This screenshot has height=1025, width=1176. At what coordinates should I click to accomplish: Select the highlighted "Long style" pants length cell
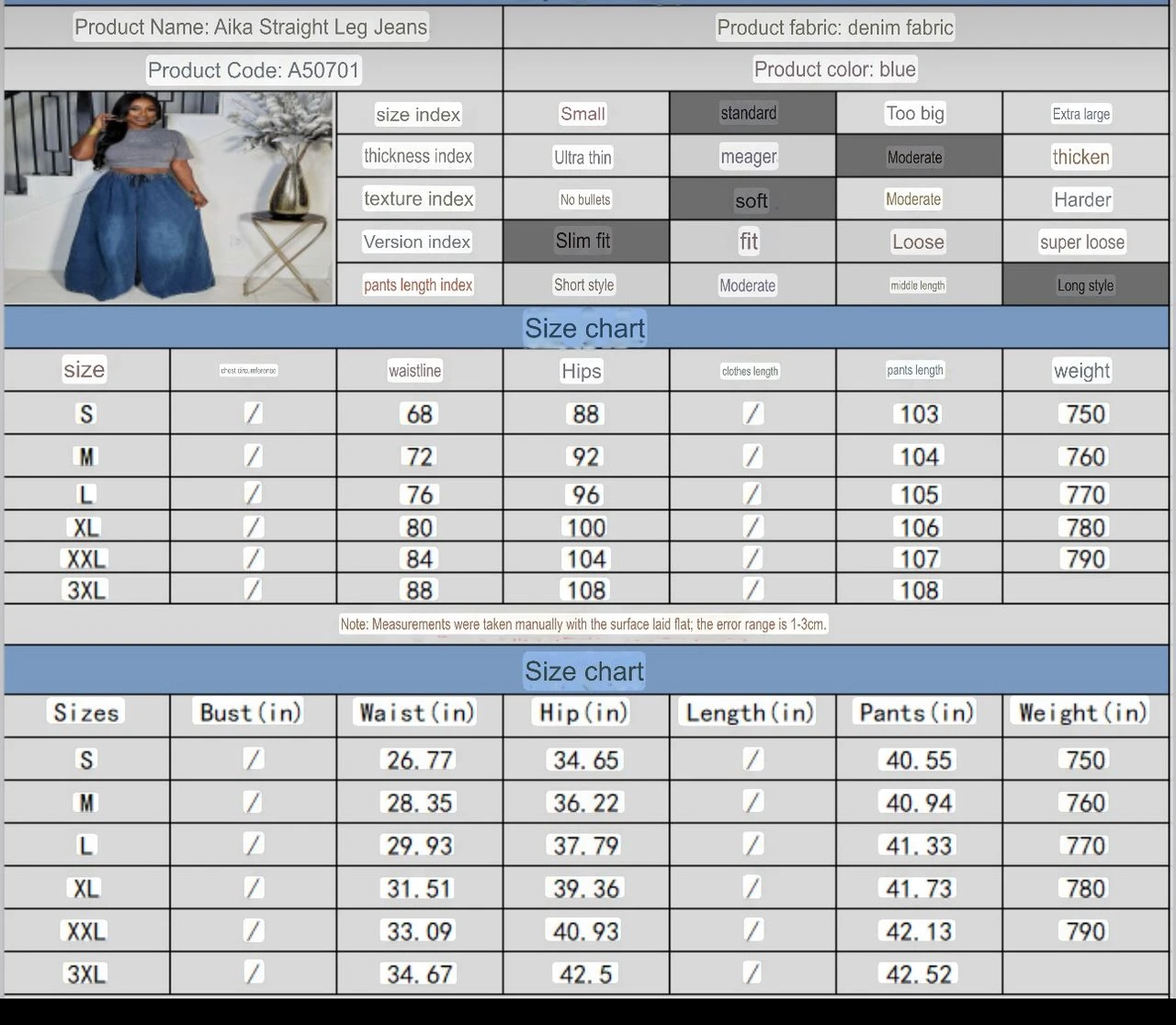pos(1085,285)
